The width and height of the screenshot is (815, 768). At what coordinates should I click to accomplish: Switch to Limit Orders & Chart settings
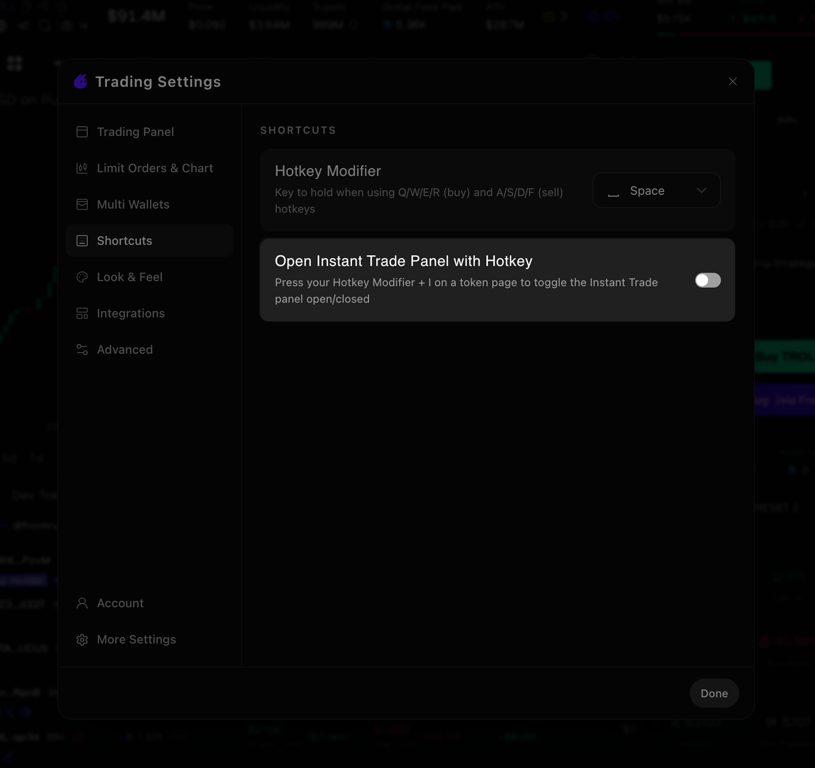[150, 168]
